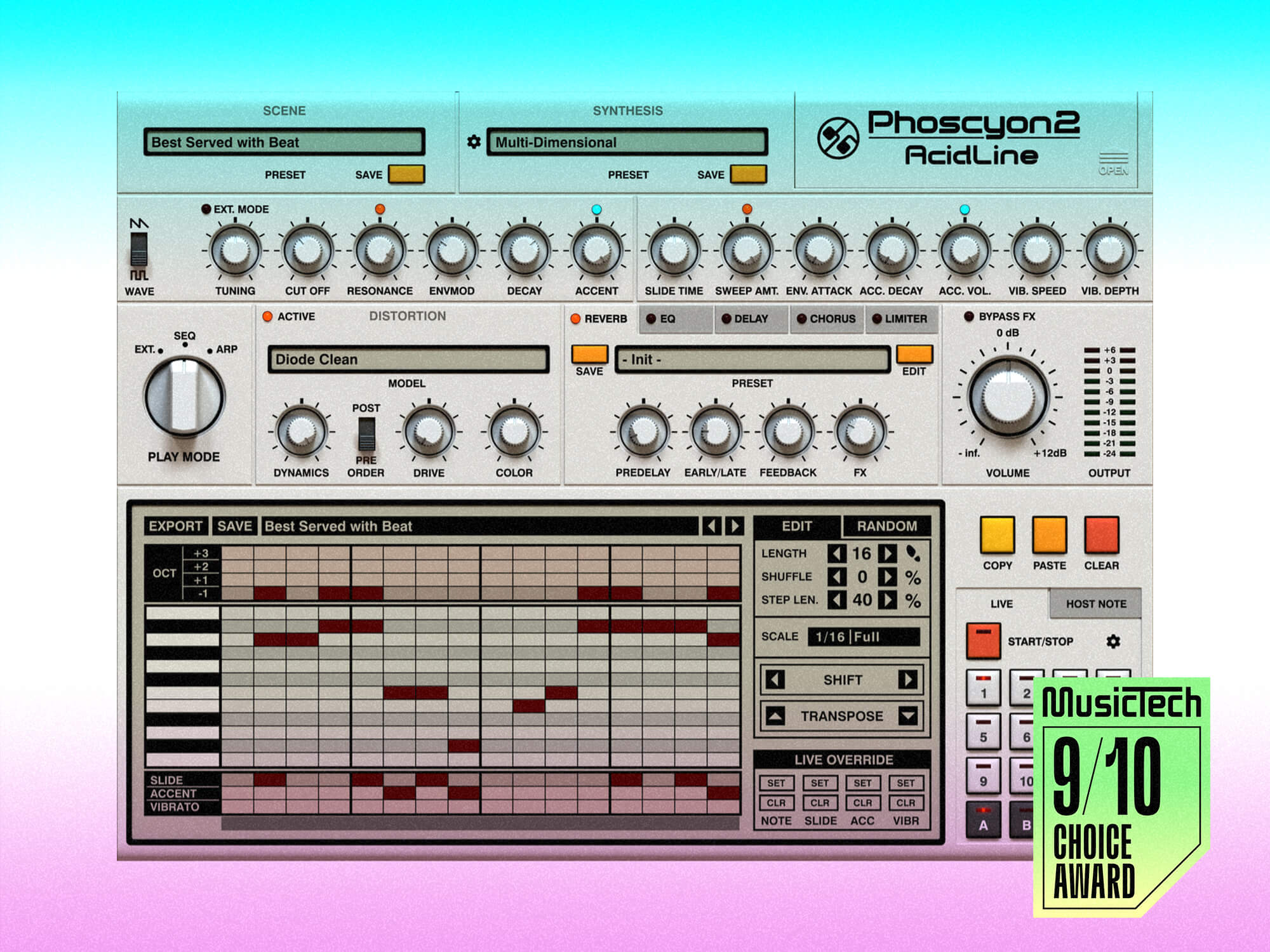Viewport: 1270px width, 952px height.
Task: Transpose pattern up with up arrow
Action: point(775,716)
